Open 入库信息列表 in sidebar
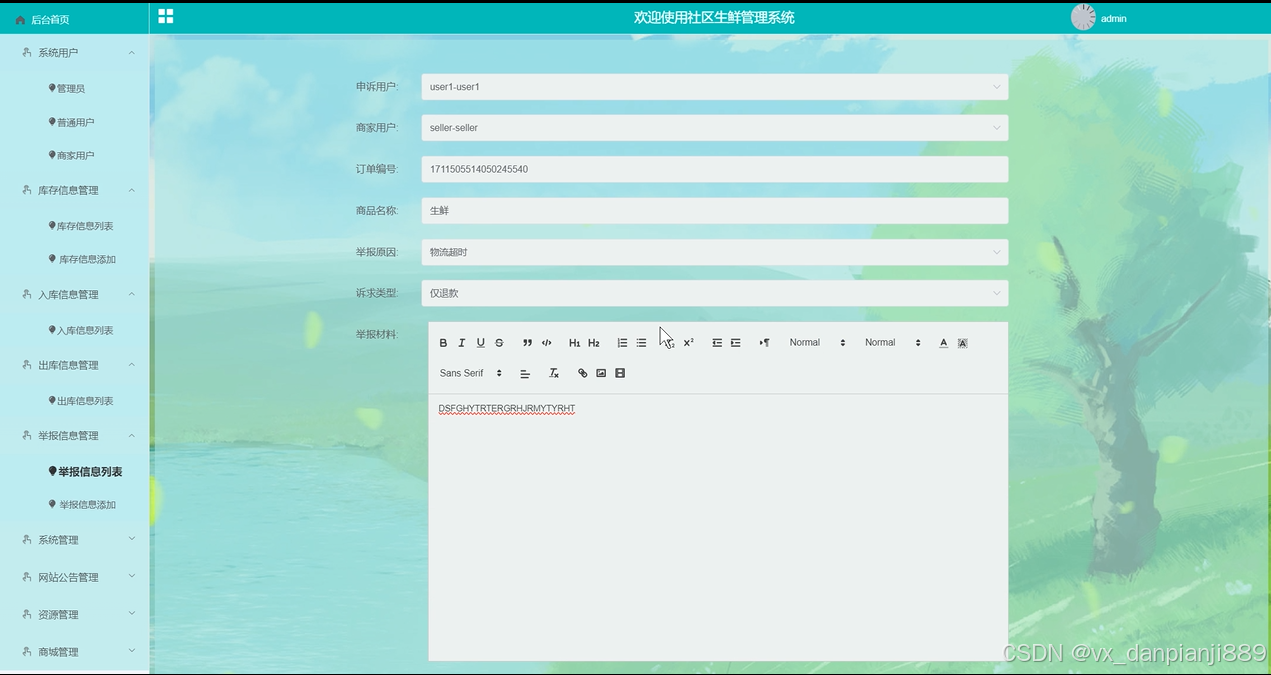 (81, 330)
